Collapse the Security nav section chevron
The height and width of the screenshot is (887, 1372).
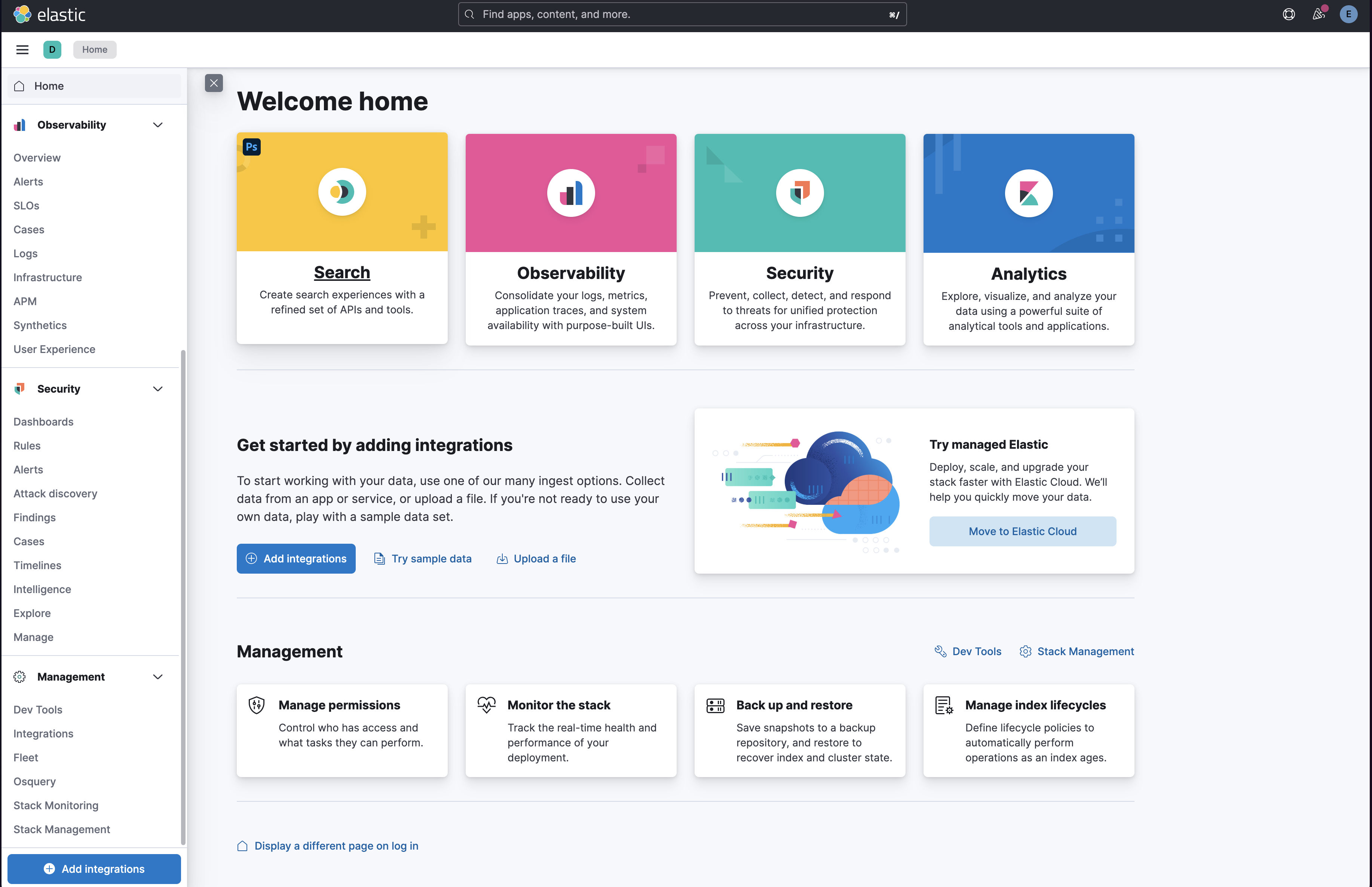[x=158, y=389]
